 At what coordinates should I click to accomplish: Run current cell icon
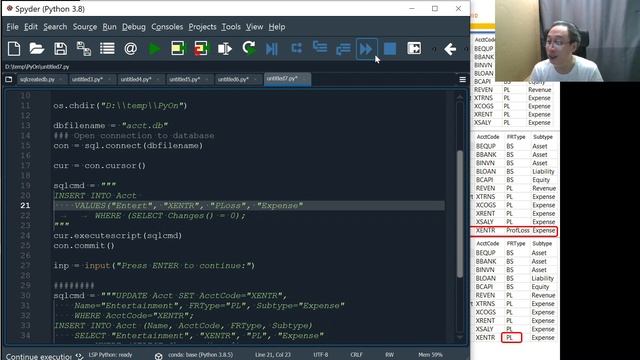(178, 49)
